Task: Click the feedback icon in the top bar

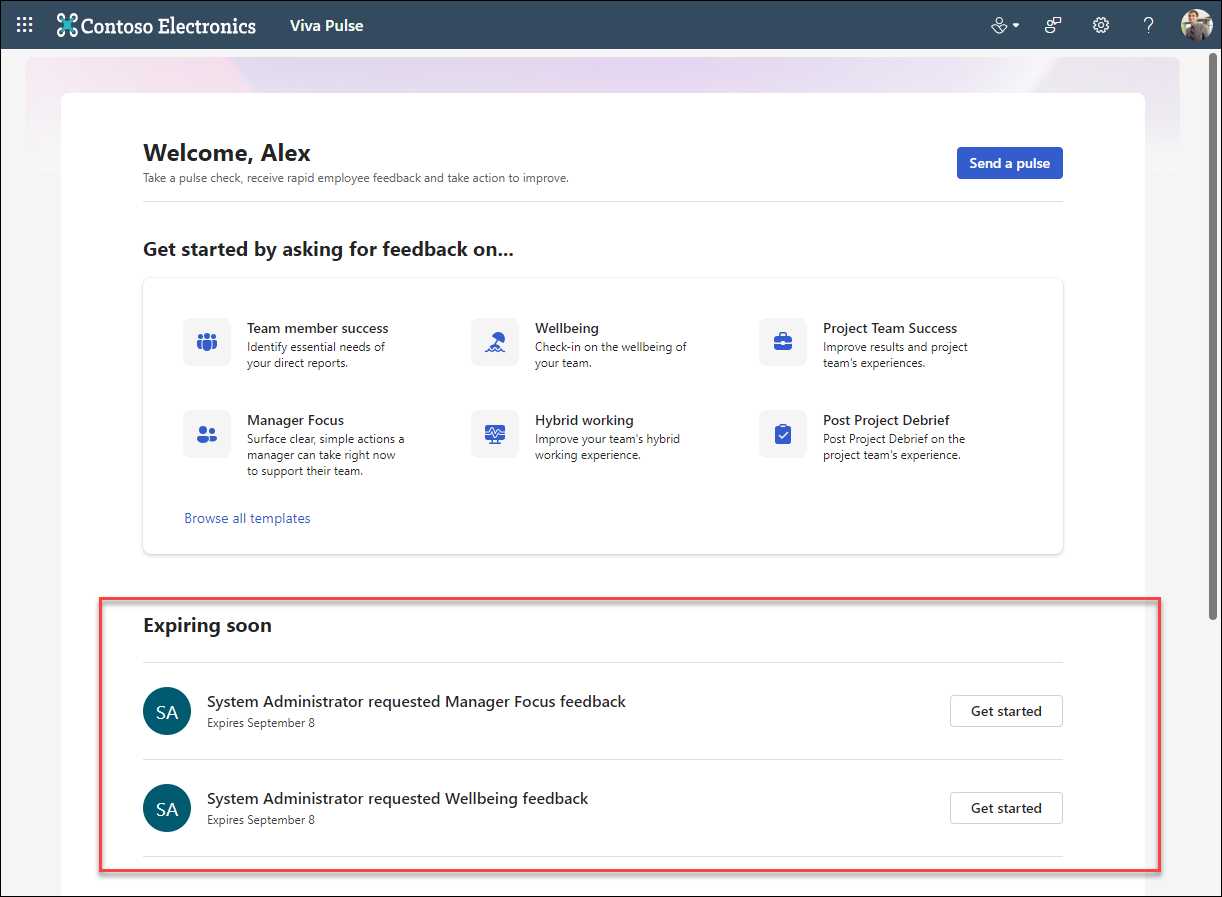Action: [1053, 25]
